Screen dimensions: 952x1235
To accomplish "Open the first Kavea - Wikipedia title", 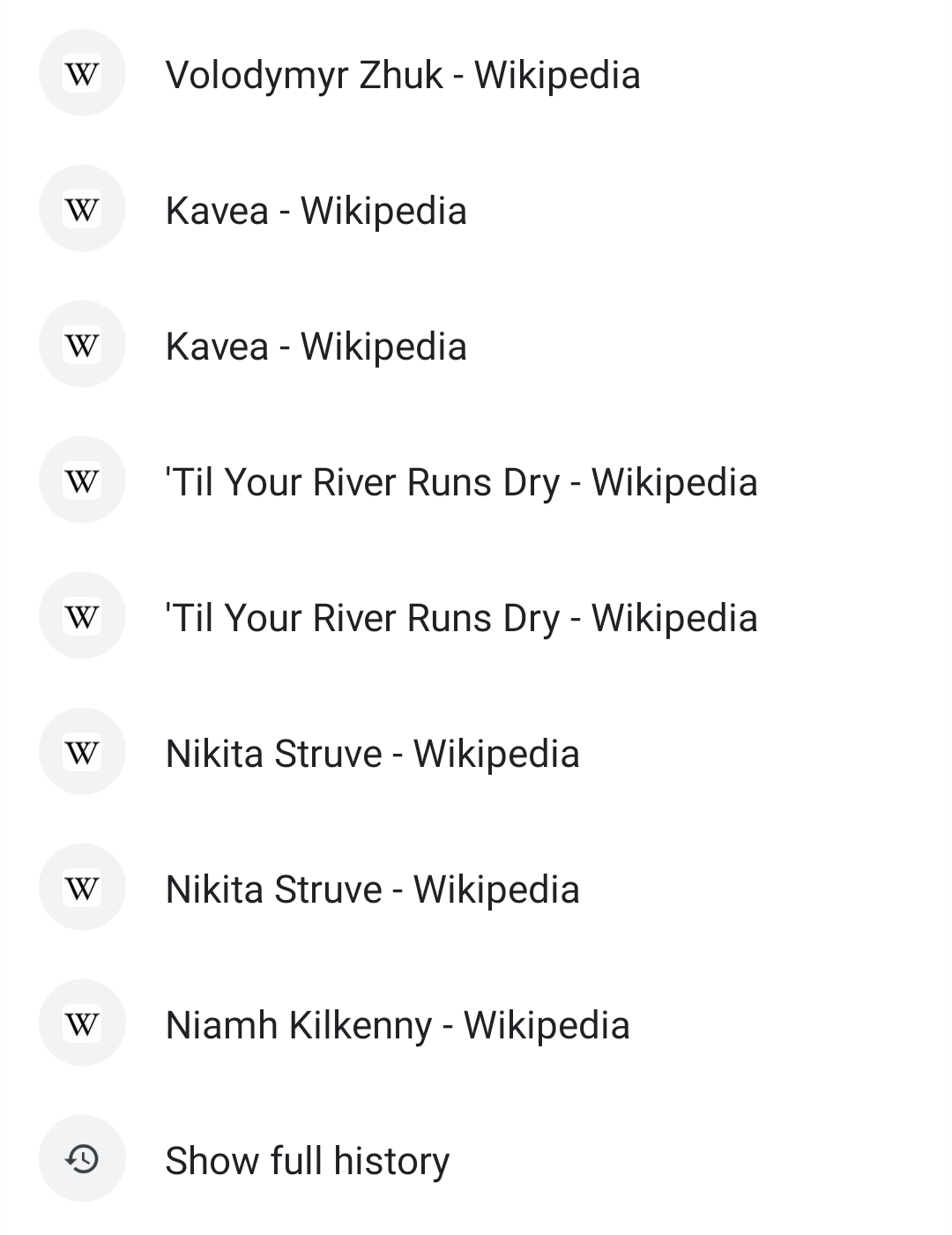I will 316,211.
